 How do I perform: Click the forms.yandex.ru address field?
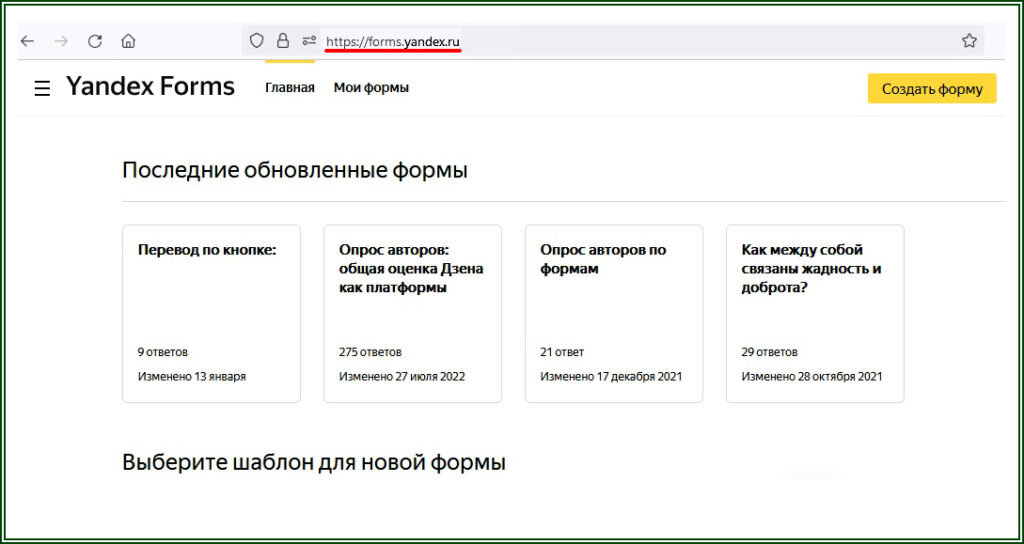pyautogui.click(x=612, y=41)
